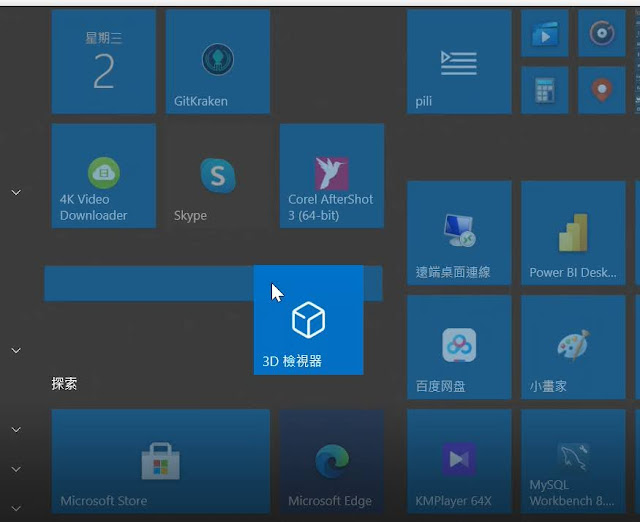Open the Microsoft Store tile
Viewport: 640px width, 522px height.
[160, 461]
